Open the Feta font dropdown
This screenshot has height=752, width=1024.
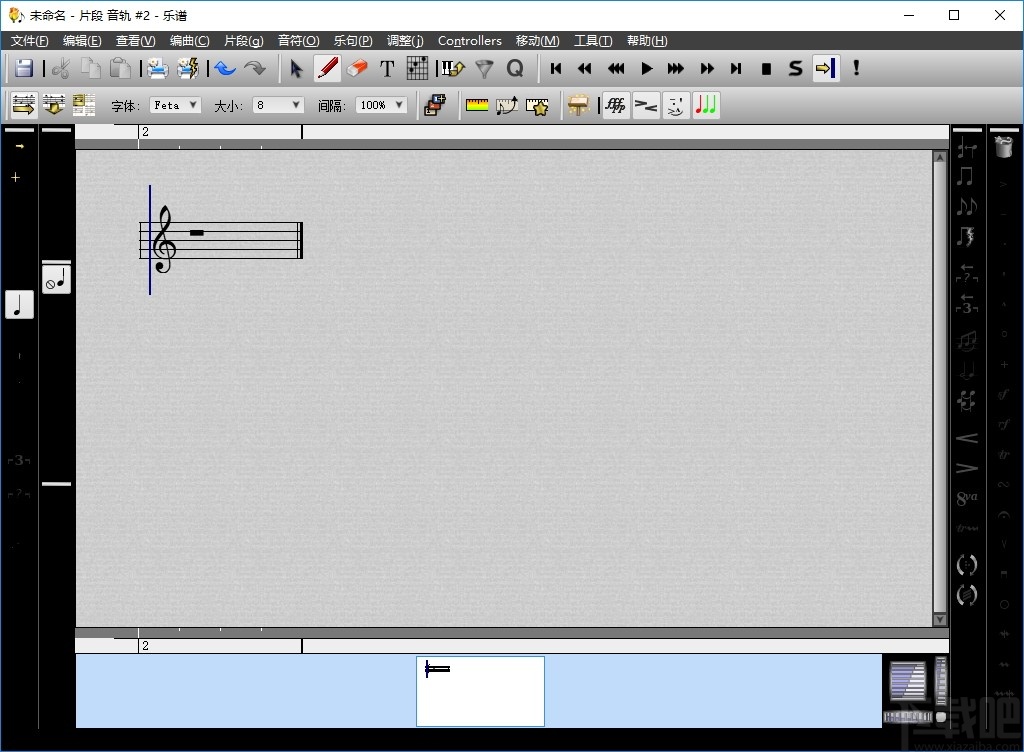[x=175, y=105]
